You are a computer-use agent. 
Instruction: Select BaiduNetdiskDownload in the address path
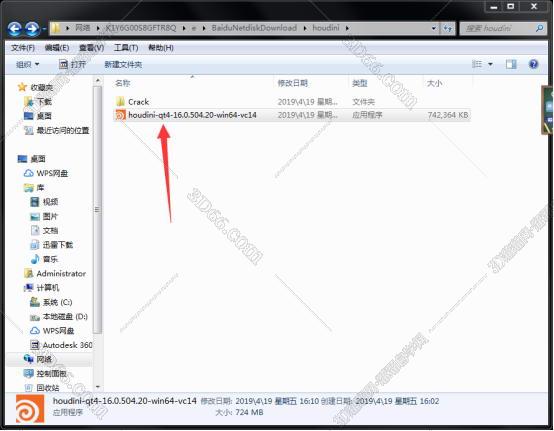254,28
